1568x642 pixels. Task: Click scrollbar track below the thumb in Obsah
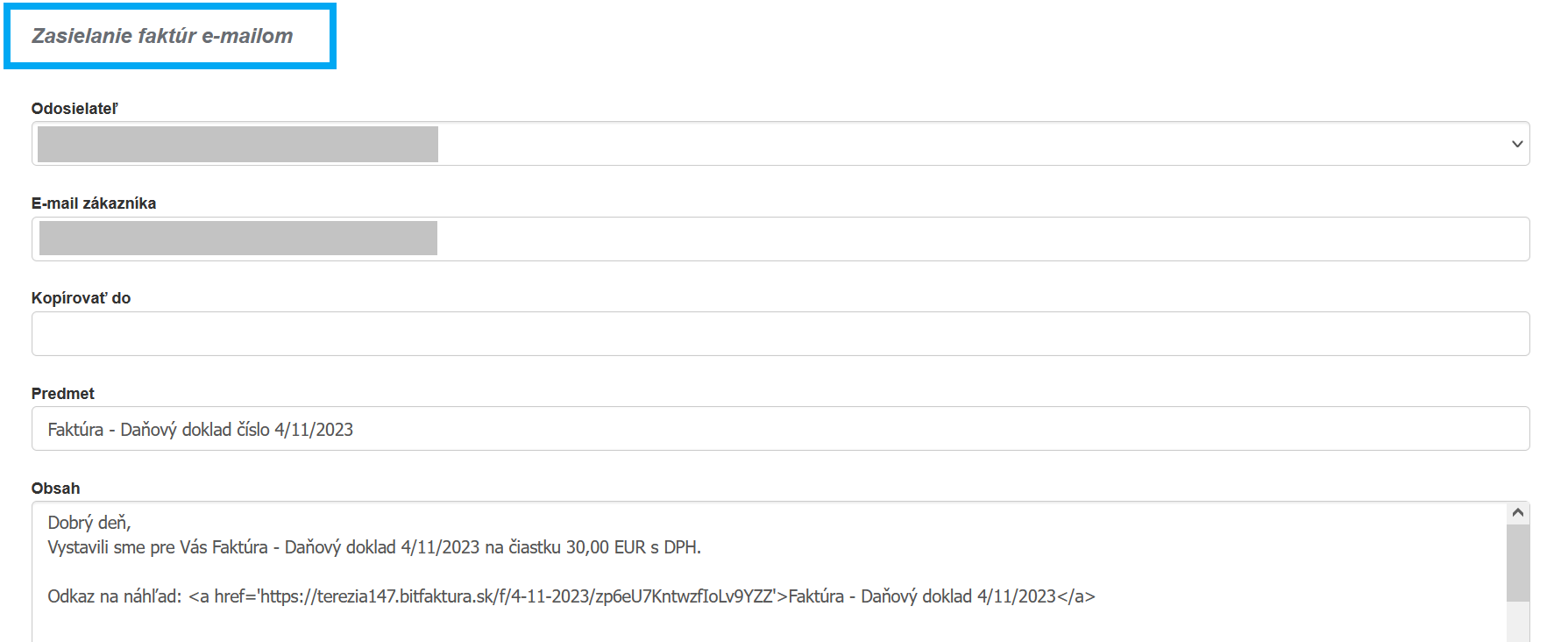point(1518,621)
